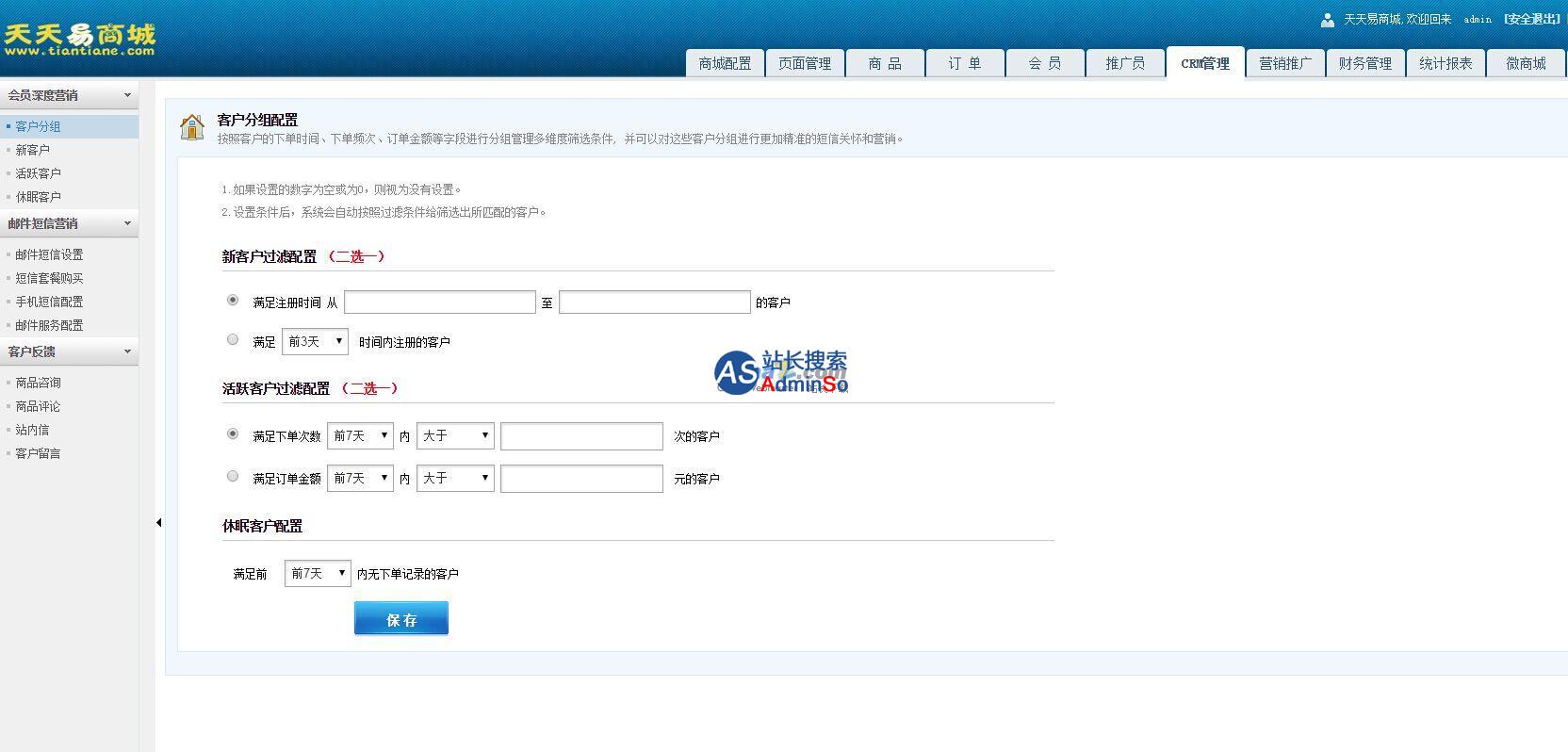Select radio 满足 前3天 时间内注册的客户

(233, 339)
